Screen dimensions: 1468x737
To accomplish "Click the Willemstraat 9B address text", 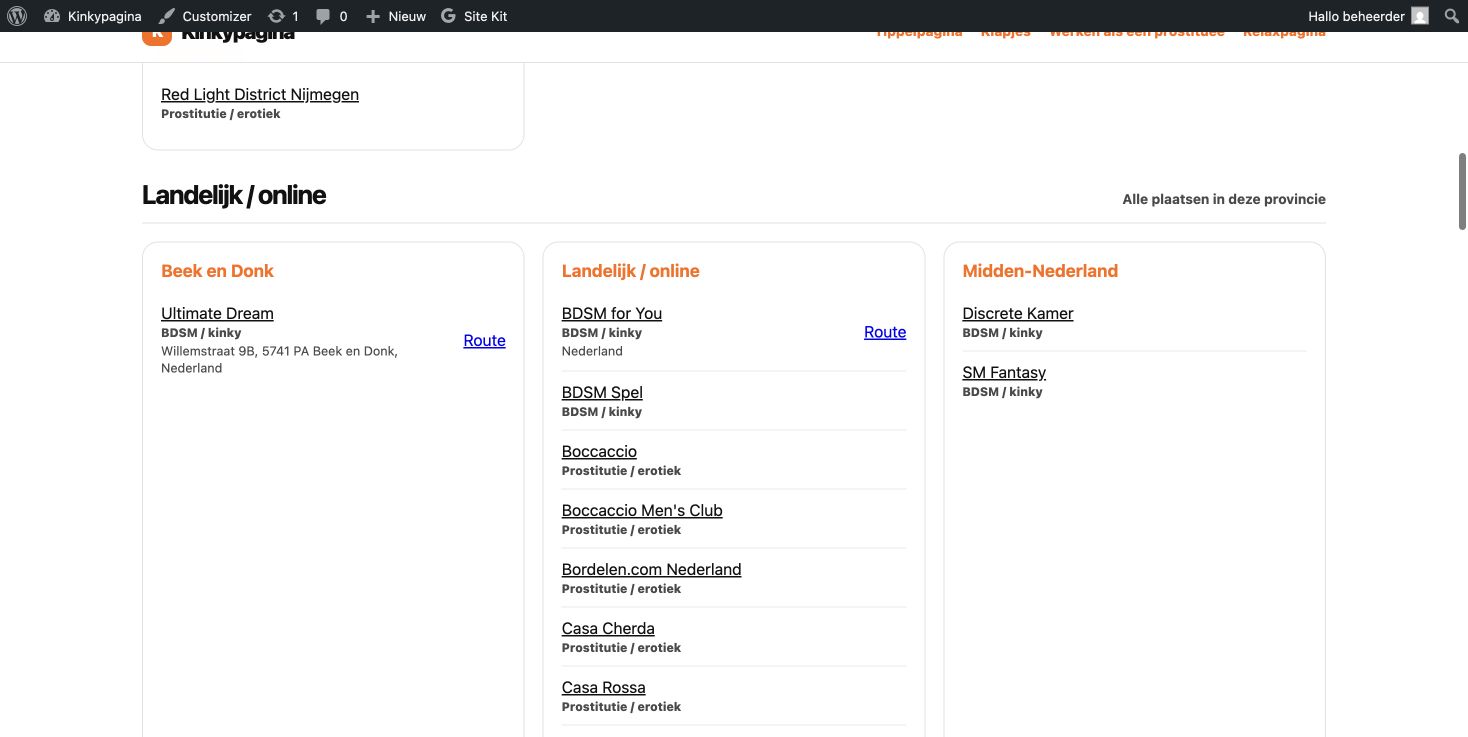I will coord(279,359).
